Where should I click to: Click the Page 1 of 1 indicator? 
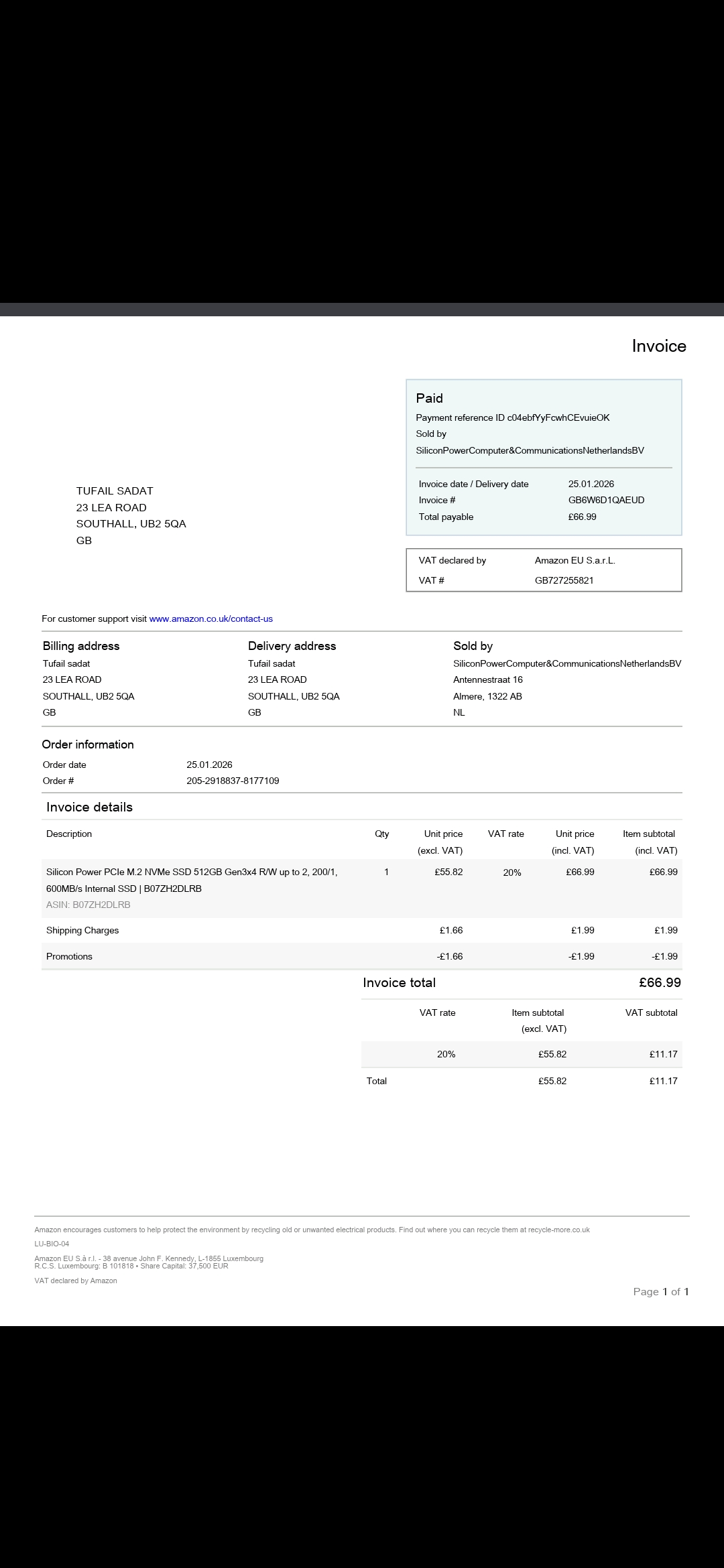click(x=660, y=1291)
